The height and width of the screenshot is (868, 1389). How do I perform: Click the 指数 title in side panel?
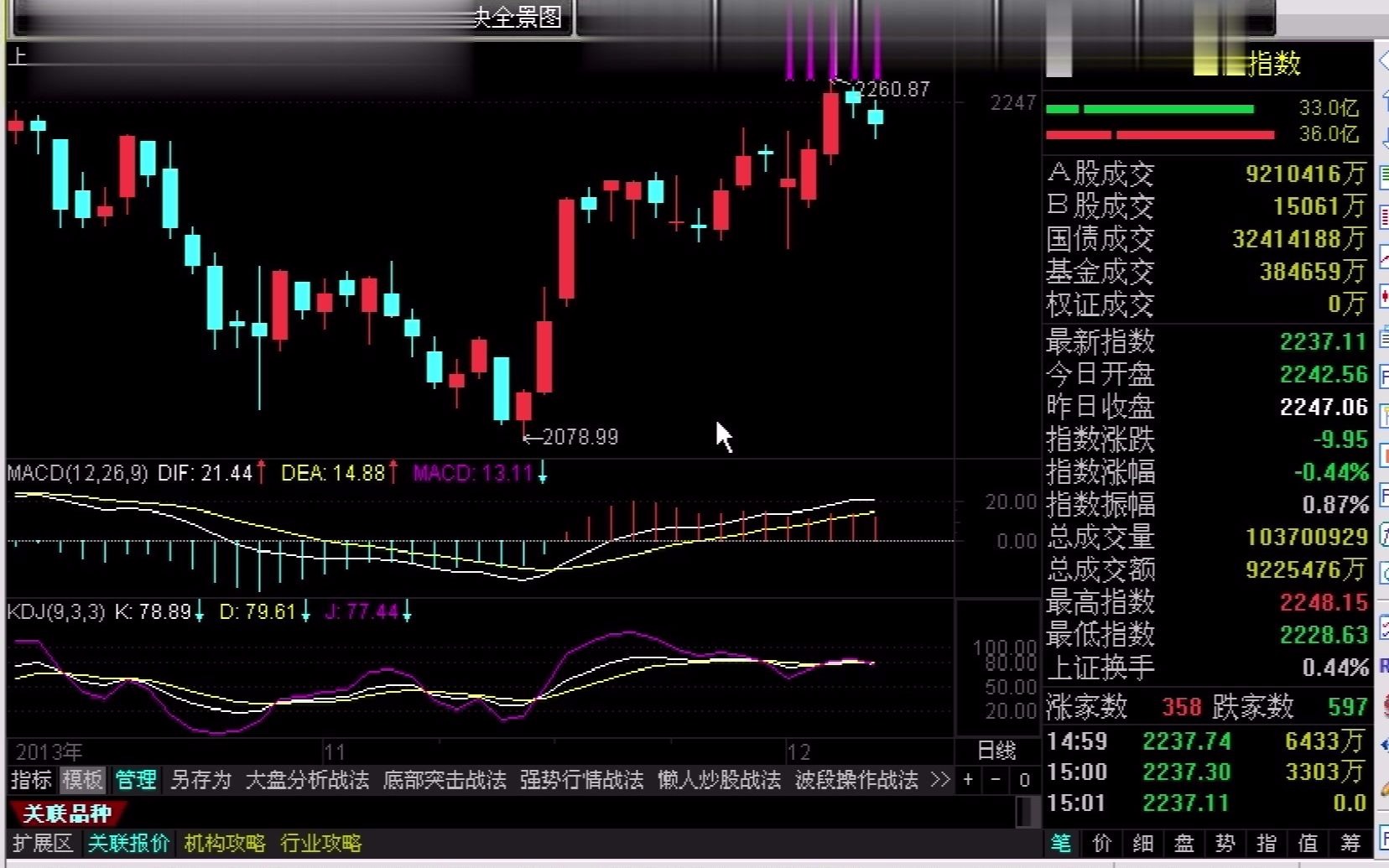[x=1274, y=63]
